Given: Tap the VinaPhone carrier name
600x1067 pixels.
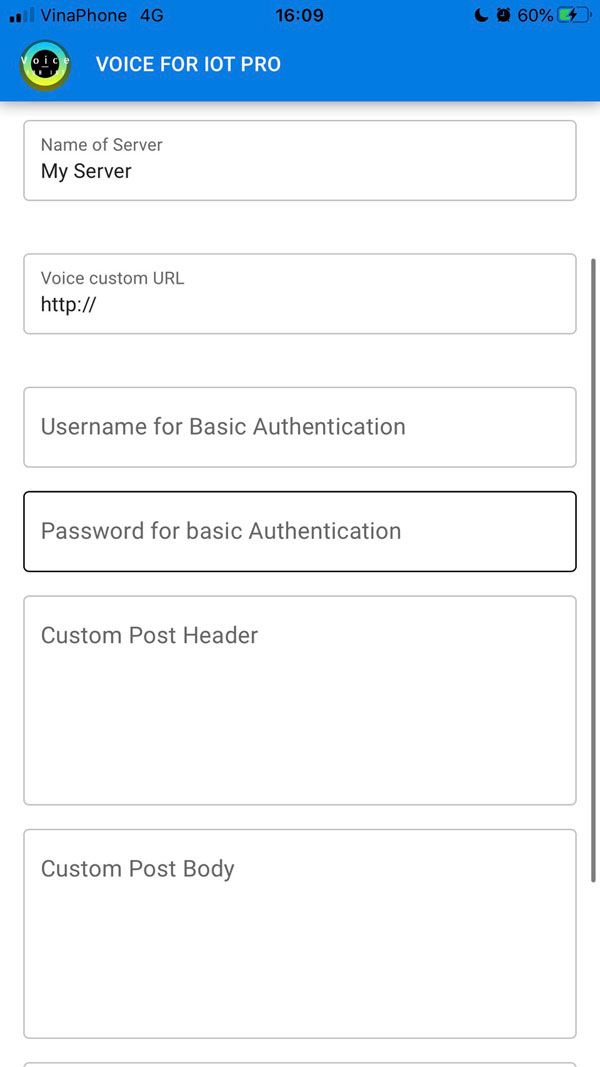Looking at the screenshot, I should pyautogui.click(x=84, y=15).
